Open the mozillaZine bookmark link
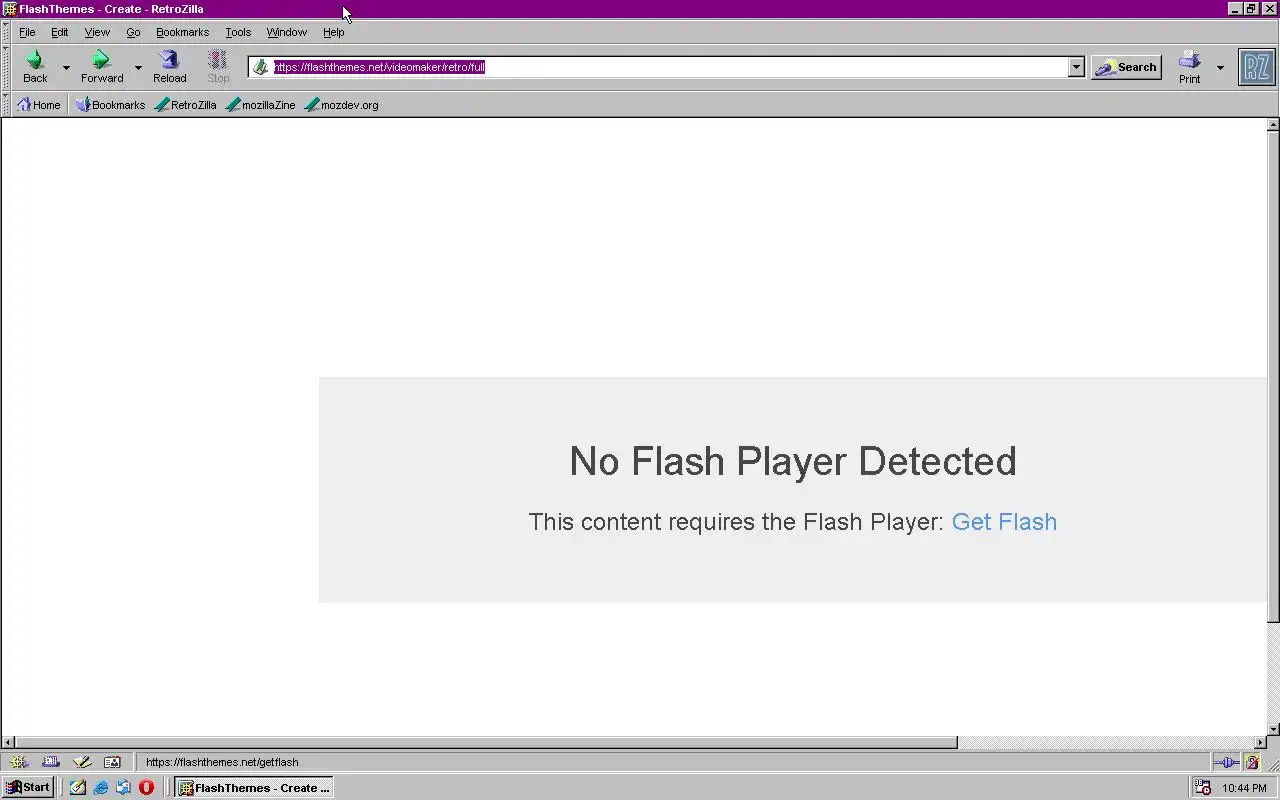Image resolution: width=1280 pixels, height=800 pixels. [260, 104]
